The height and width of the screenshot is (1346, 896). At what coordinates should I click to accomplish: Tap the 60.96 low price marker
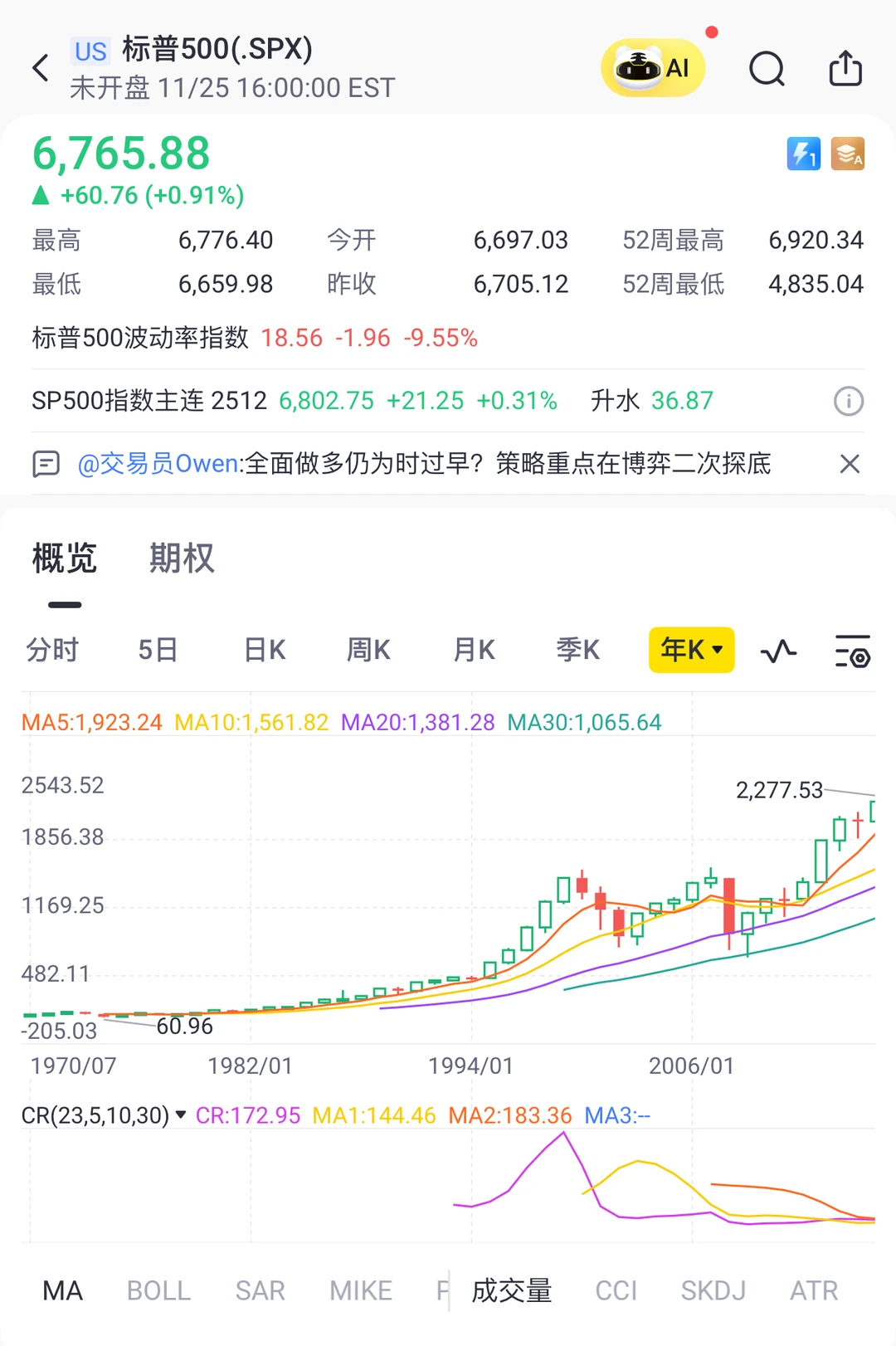185,1027
